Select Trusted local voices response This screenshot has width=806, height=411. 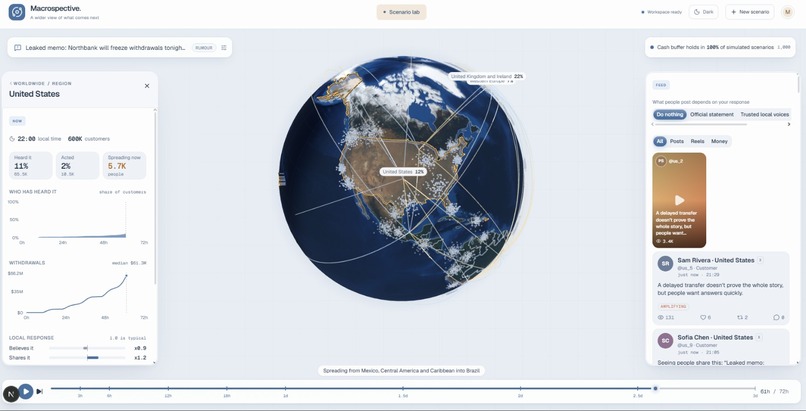click(x=764, y=115)
